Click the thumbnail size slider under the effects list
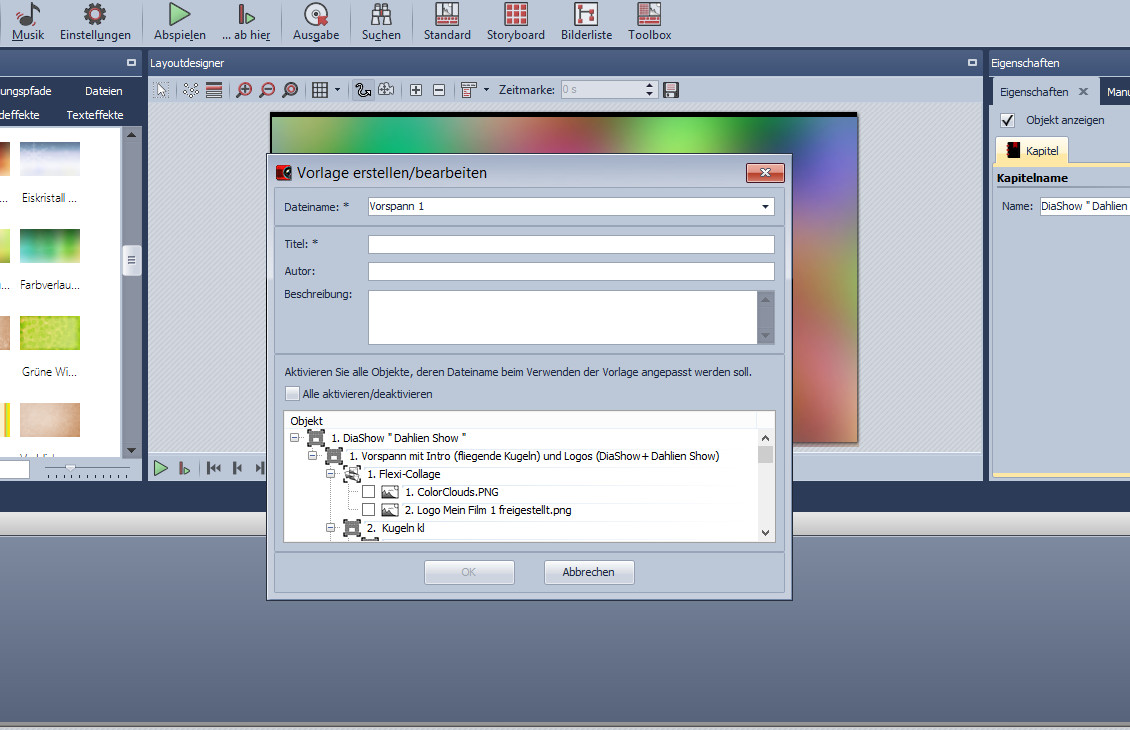 coord(71,467)
